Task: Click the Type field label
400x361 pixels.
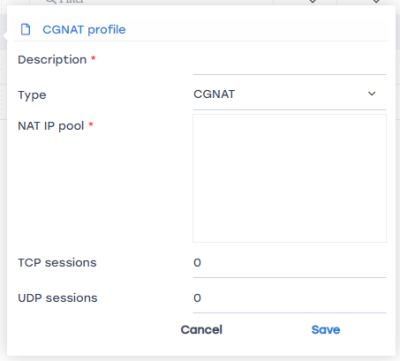Action: (32, 95)
